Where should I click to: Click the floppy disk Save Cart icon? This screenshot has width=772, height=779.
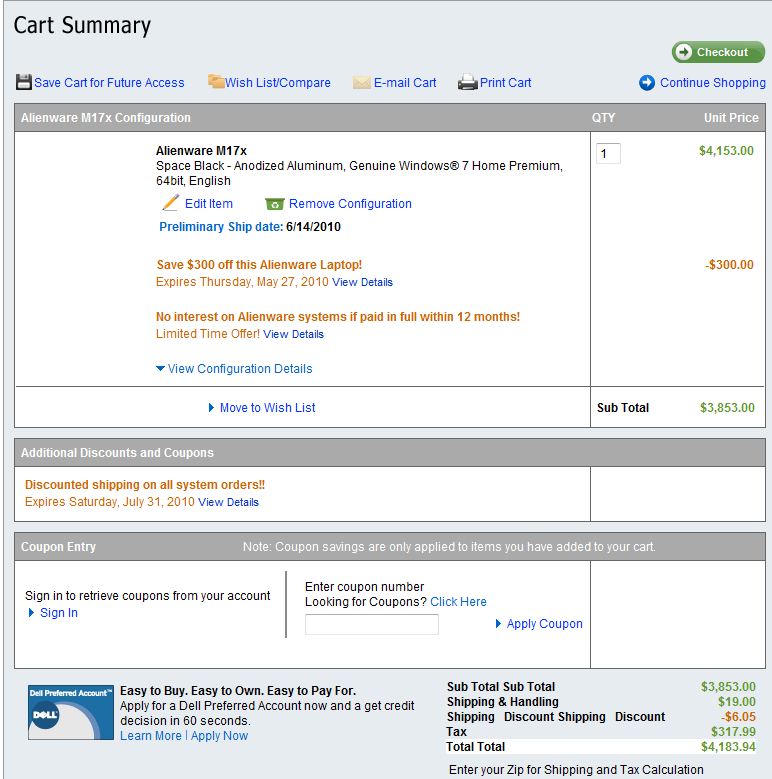pyautogui.click(x=24, y=82)
